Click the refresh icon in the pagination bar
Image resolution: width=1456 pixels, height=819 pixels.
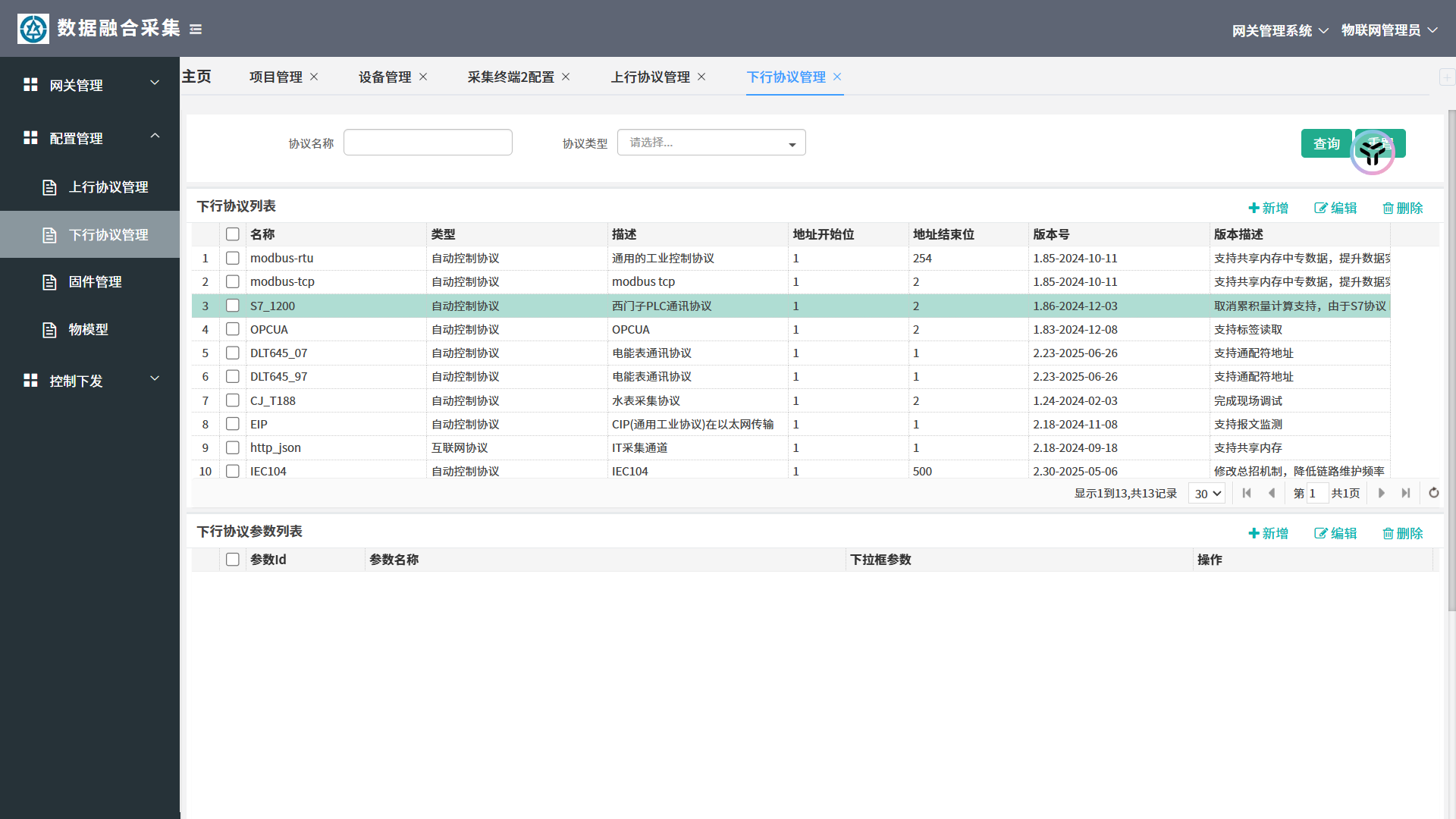pos(1433,493)
